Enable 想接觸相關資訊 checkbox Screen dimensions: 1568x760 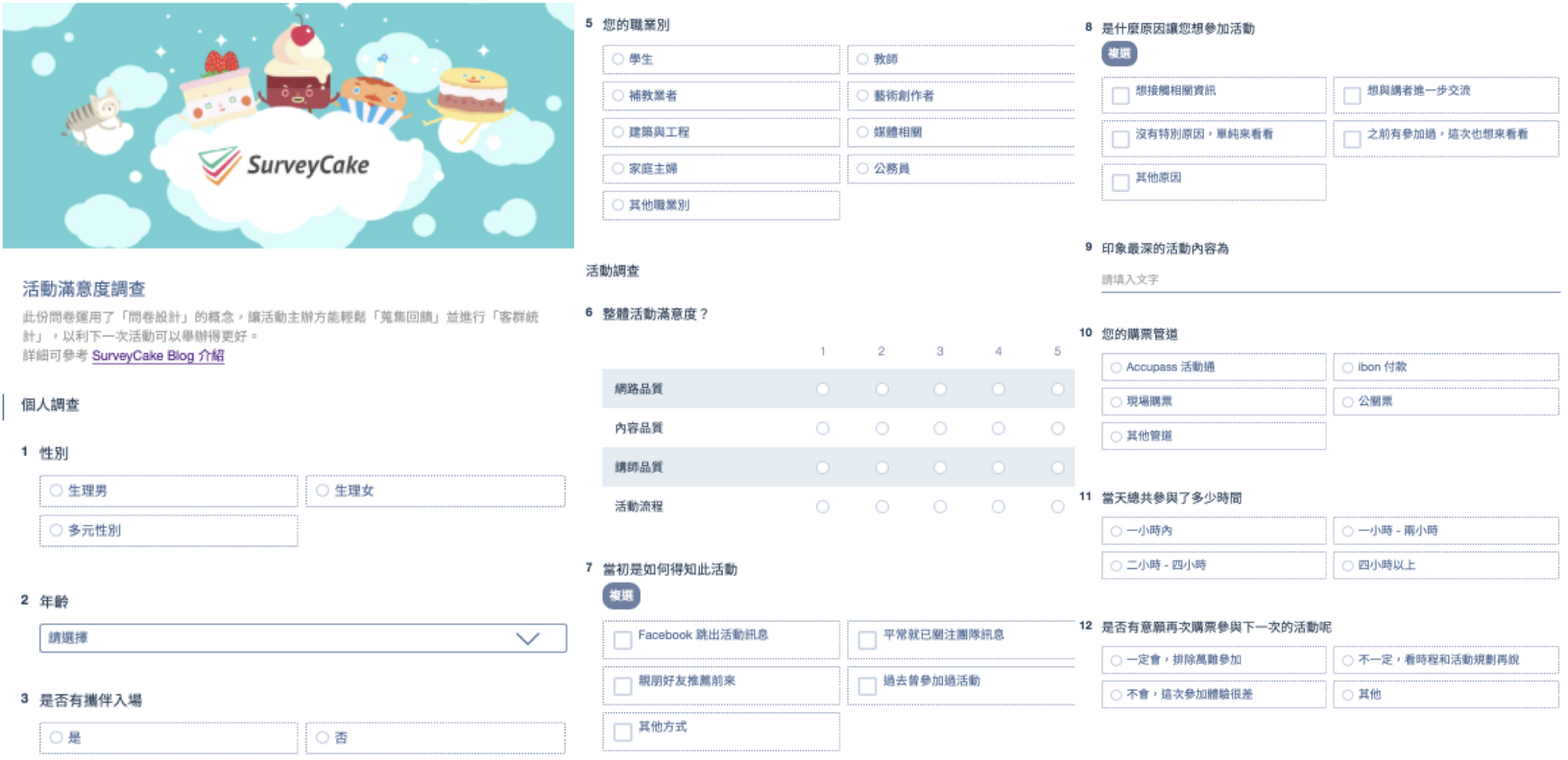tap(1121, 96)
